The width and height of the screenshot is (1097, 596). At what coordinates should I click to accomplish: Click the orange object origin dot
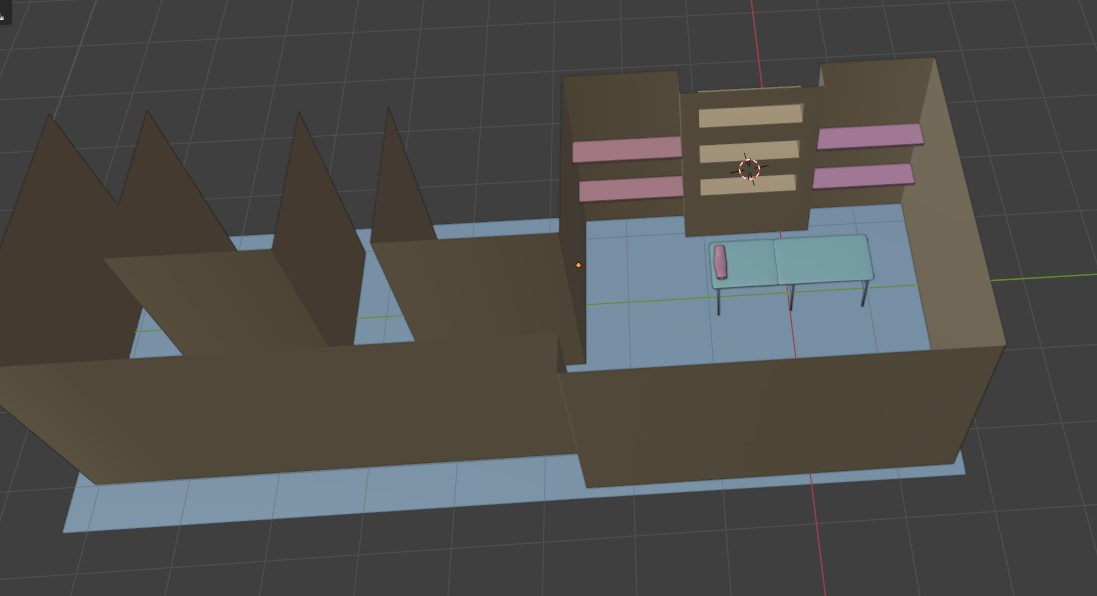[578, 265]
